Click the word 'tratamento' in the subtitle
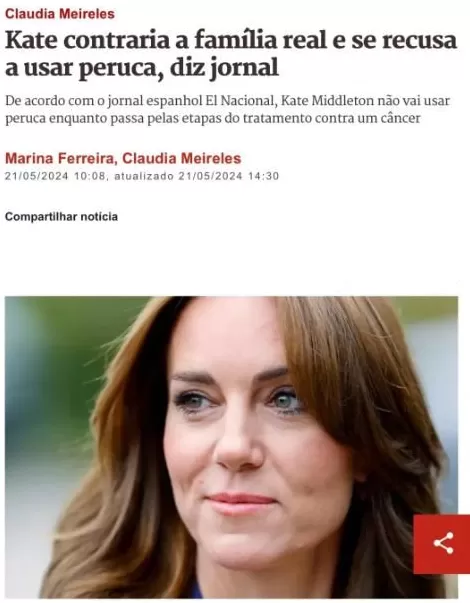470x603 pixels. click(x=277, y=118)
